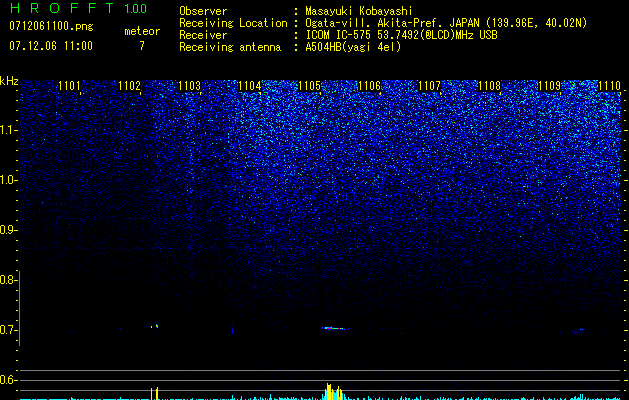Click the observer name Masayuki Kobayashi
This screenshot has width=629, height=400.
359,11
